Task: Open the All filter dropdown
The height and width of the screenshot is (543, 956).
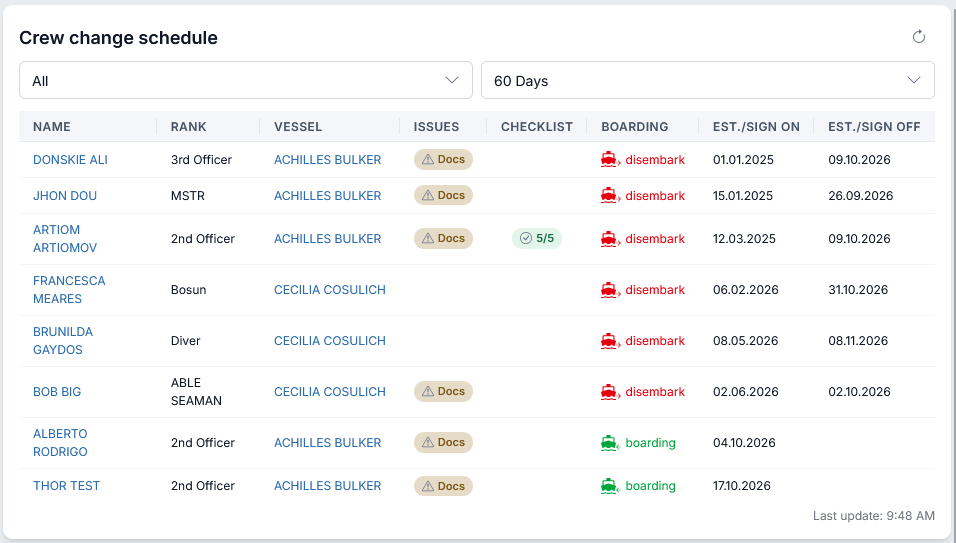Action: (246, 80)
